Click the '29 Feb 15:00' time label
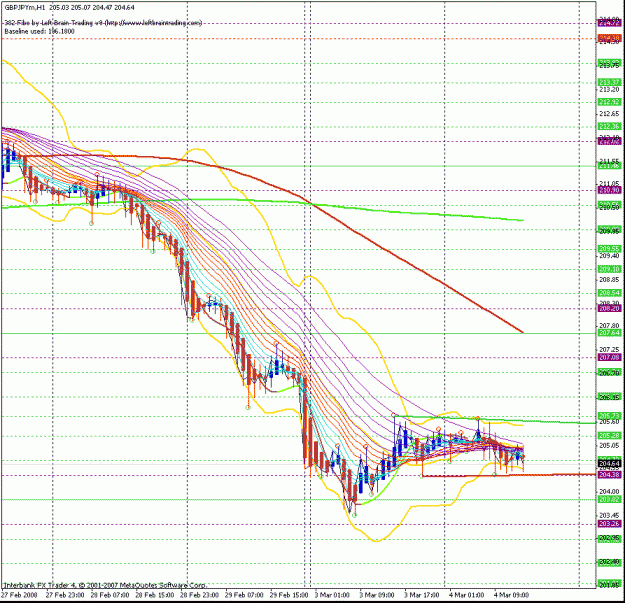625x603 pixels. 289,595
